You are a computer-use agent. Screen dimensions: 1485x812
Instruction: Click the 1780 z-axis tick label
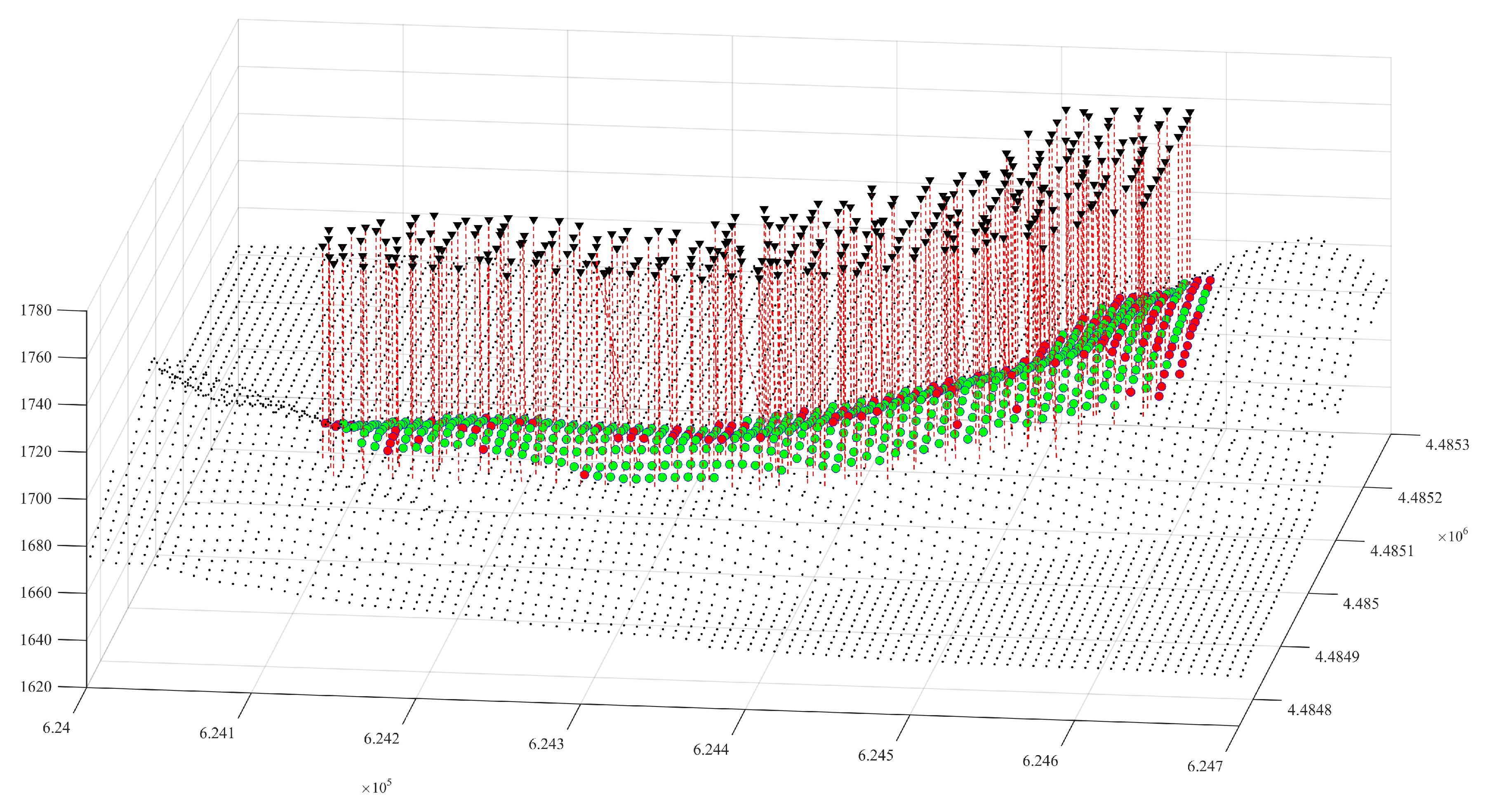click(x=36, y=310)
